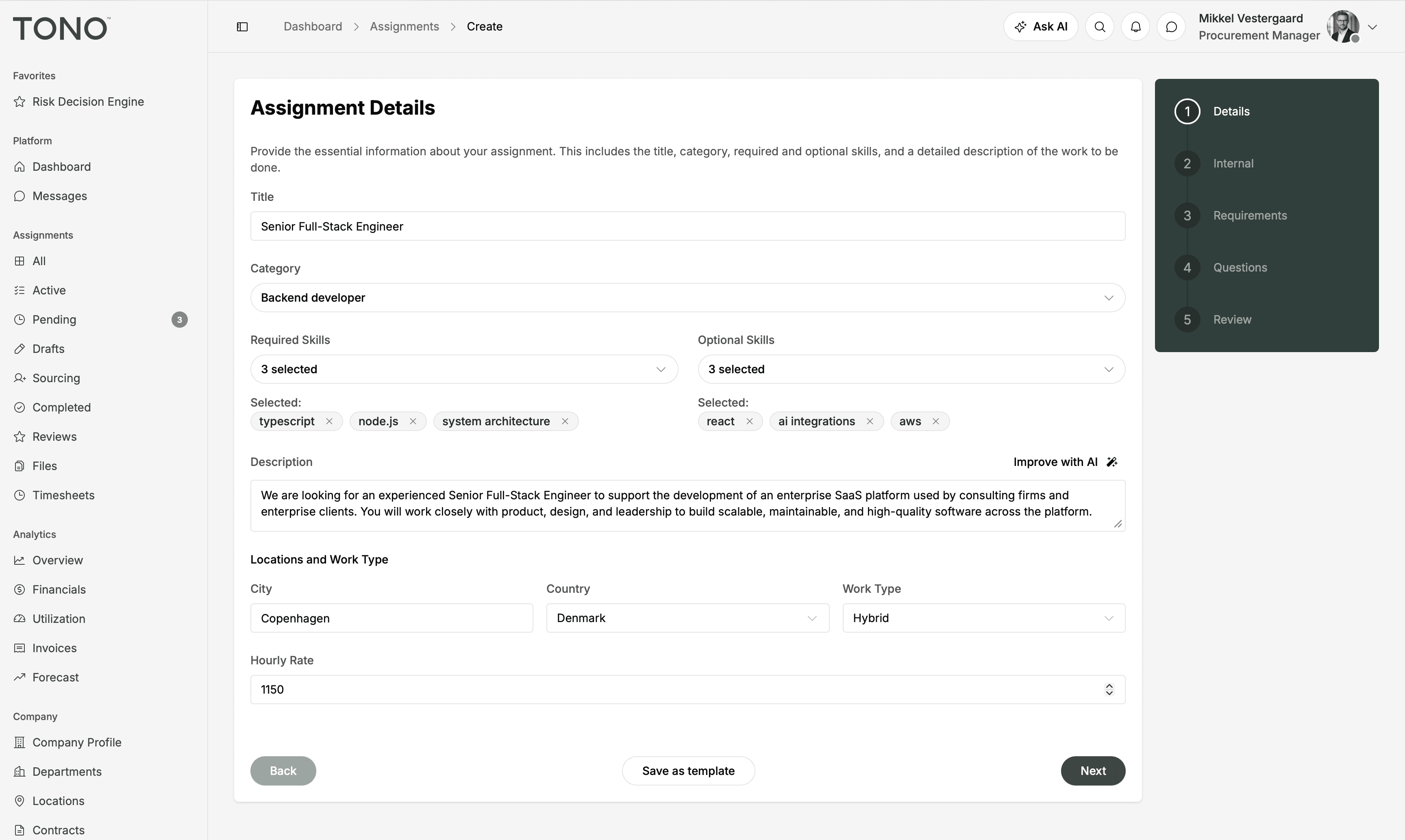Expand the Optional Skills dropdown

[x=911, y=369]
